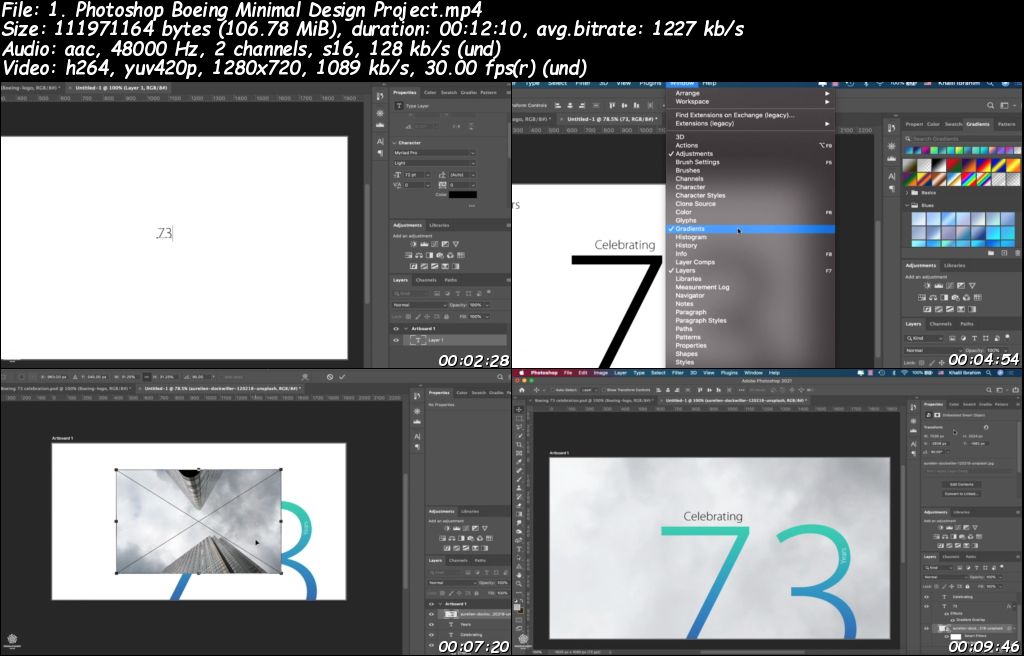
Task: Toggle Gradient Overlay effect visibility in 09:46 frame
Action: tap(952, 620)
